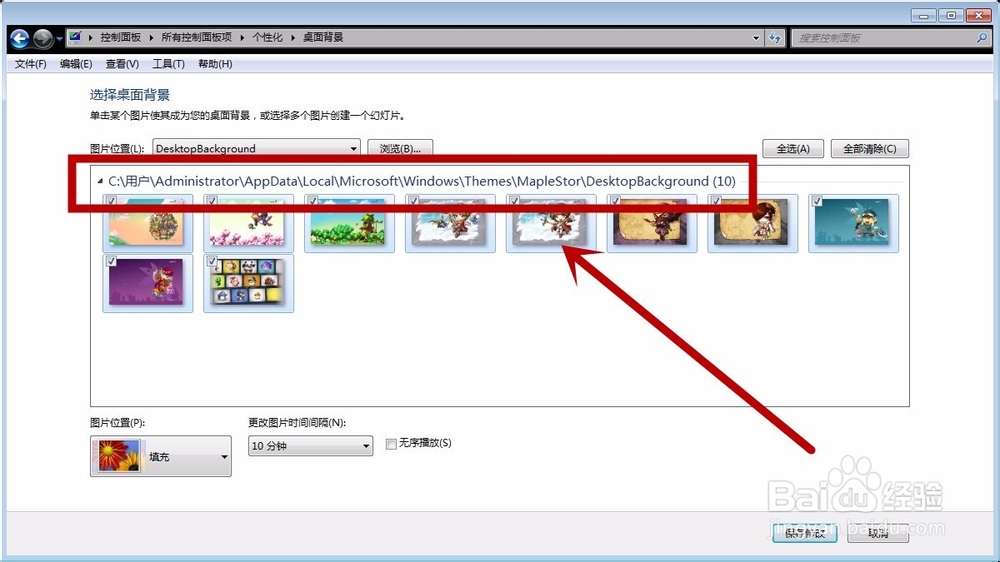The image size is (1000, 562).
Task: Select the first wallpaper with green sky
Action: point(147,225)
